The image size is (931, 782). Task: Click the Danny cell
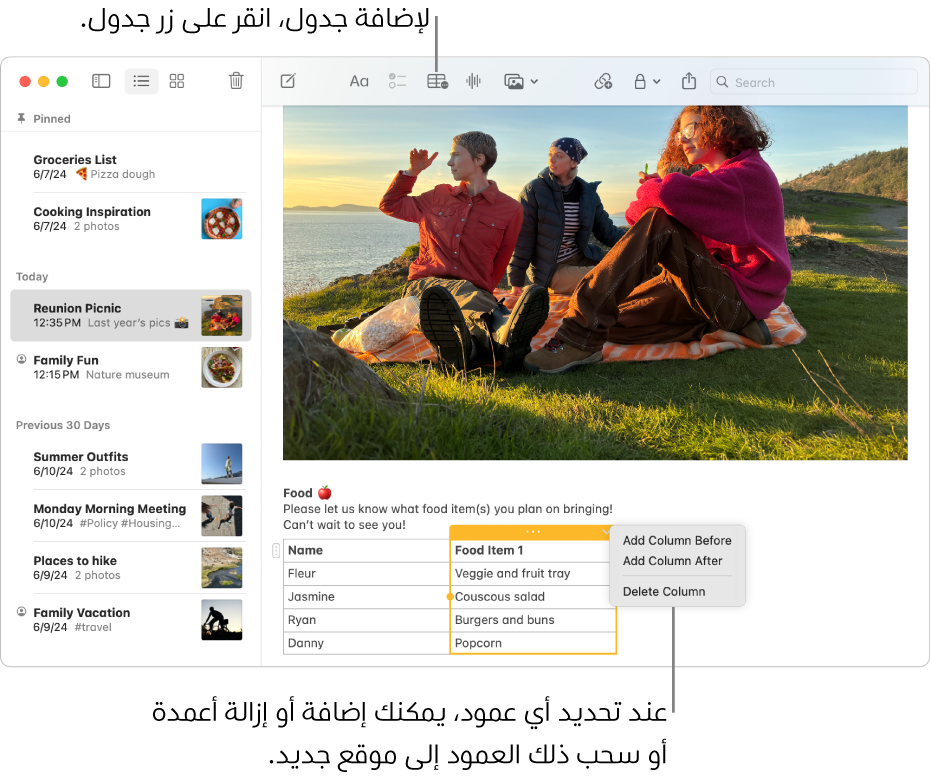coord(366,643)
